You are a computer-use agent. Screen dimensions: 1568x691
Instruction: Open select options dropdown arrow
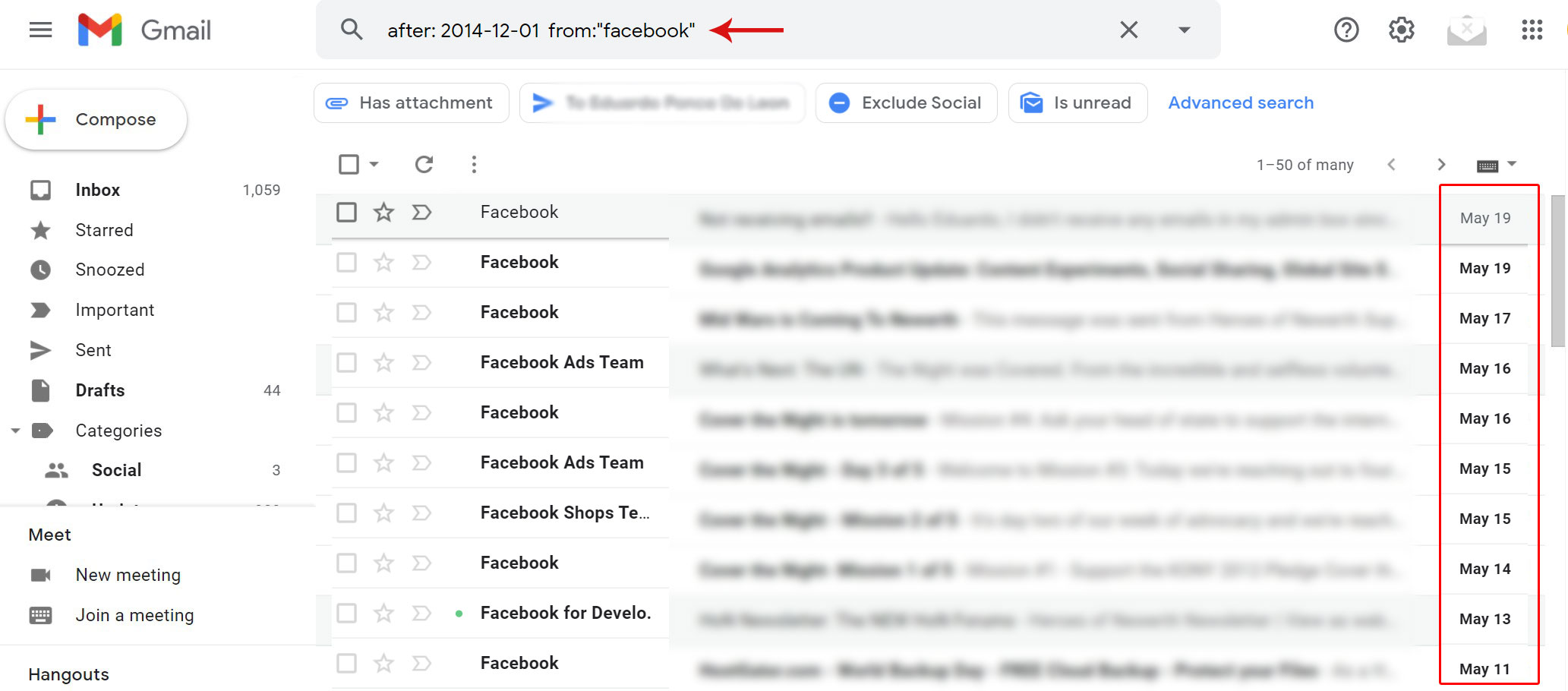374,164
